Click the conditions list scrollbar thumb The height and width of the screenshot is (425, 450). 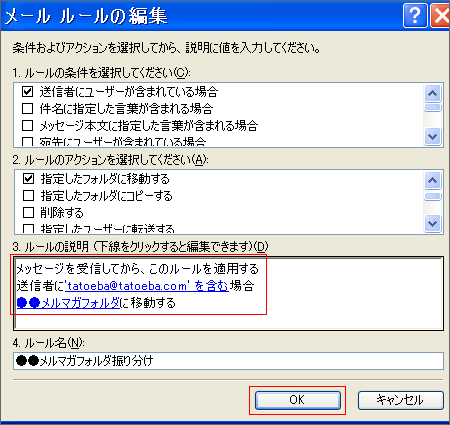click(433, 107)
